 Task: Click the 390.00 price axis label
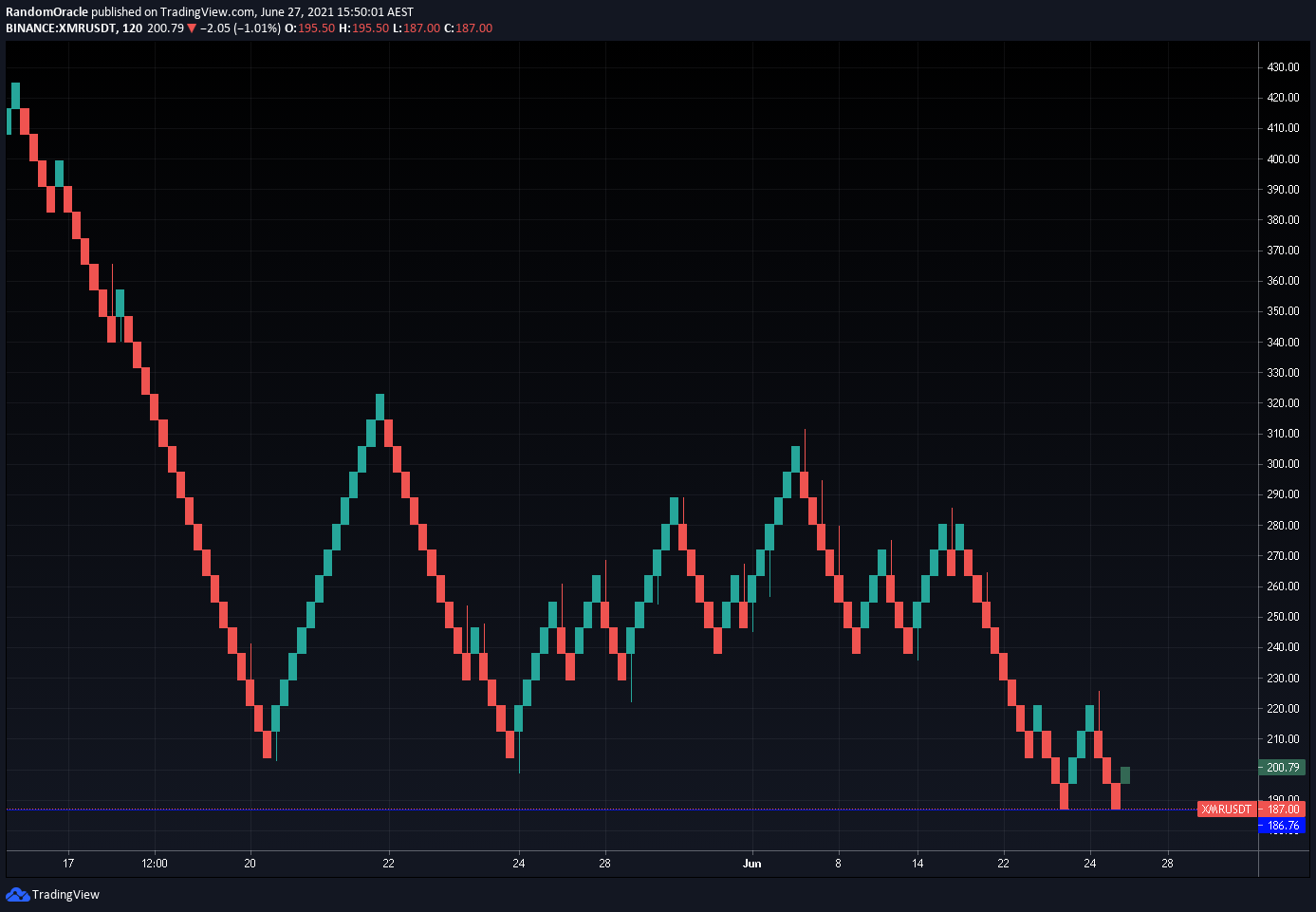tap(1283, 190)
